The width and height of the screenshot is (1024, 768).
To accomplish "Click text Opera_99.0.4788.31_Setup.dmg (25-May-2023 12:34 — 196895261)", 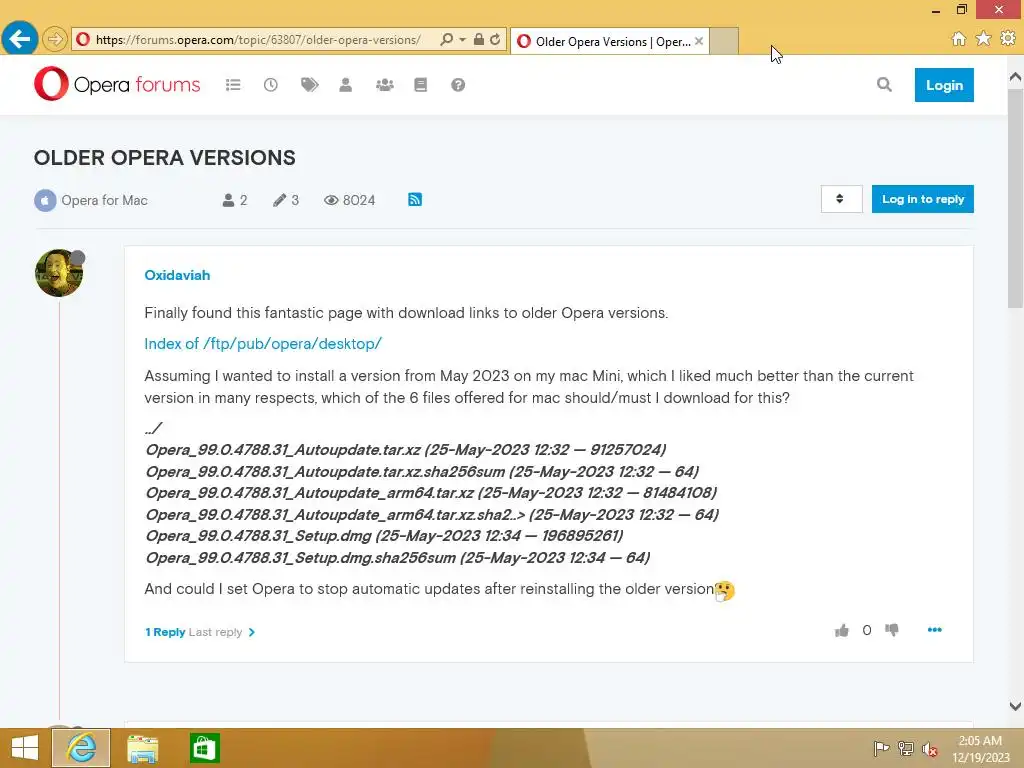I will pyautogui.click(x=384, y=536).
